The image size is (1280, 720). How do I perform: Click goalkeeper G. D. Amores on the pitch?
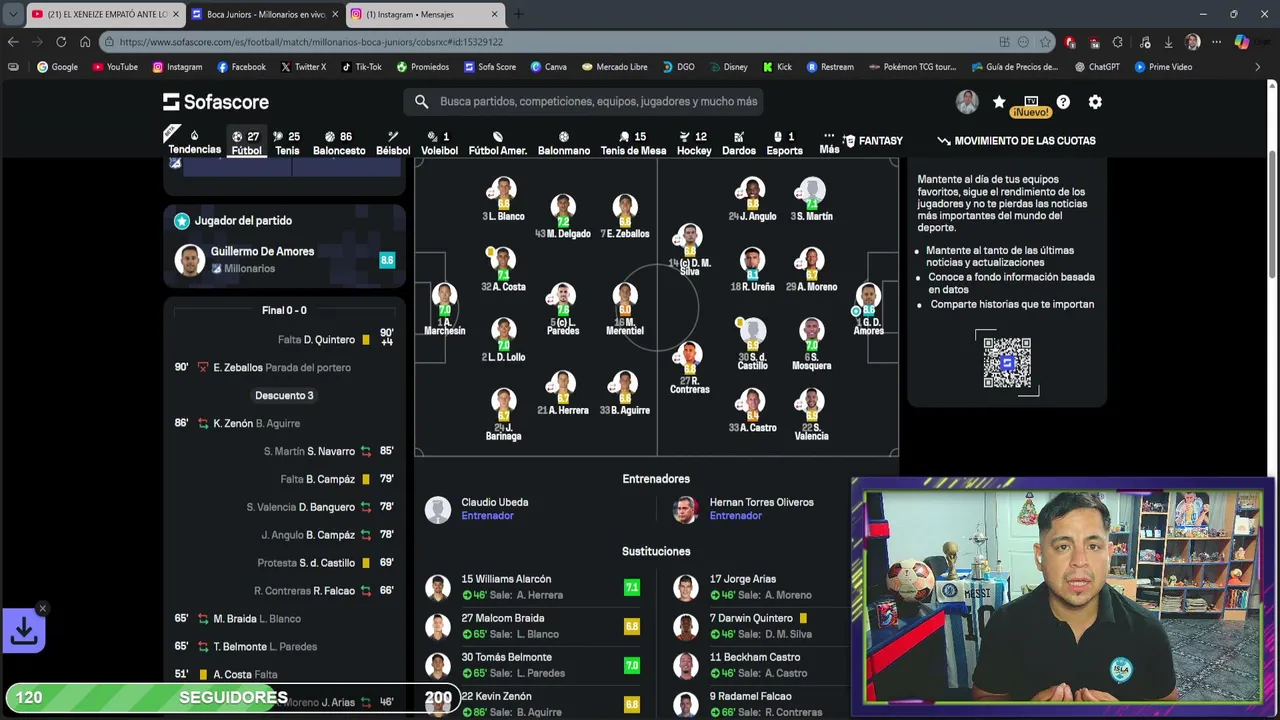868,309
